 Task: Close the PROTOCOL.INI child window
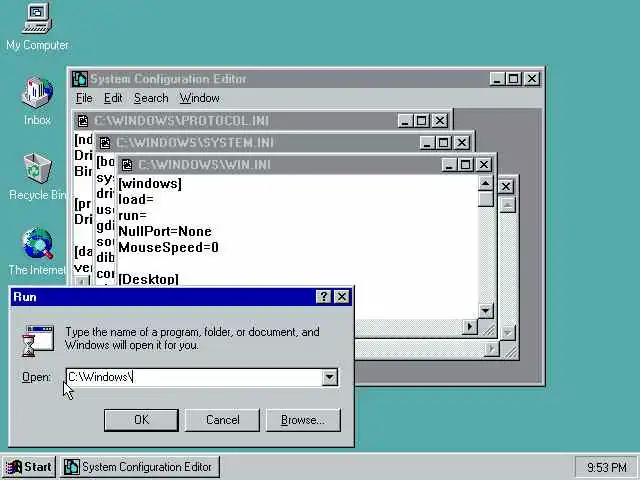(x=440, y=121)
